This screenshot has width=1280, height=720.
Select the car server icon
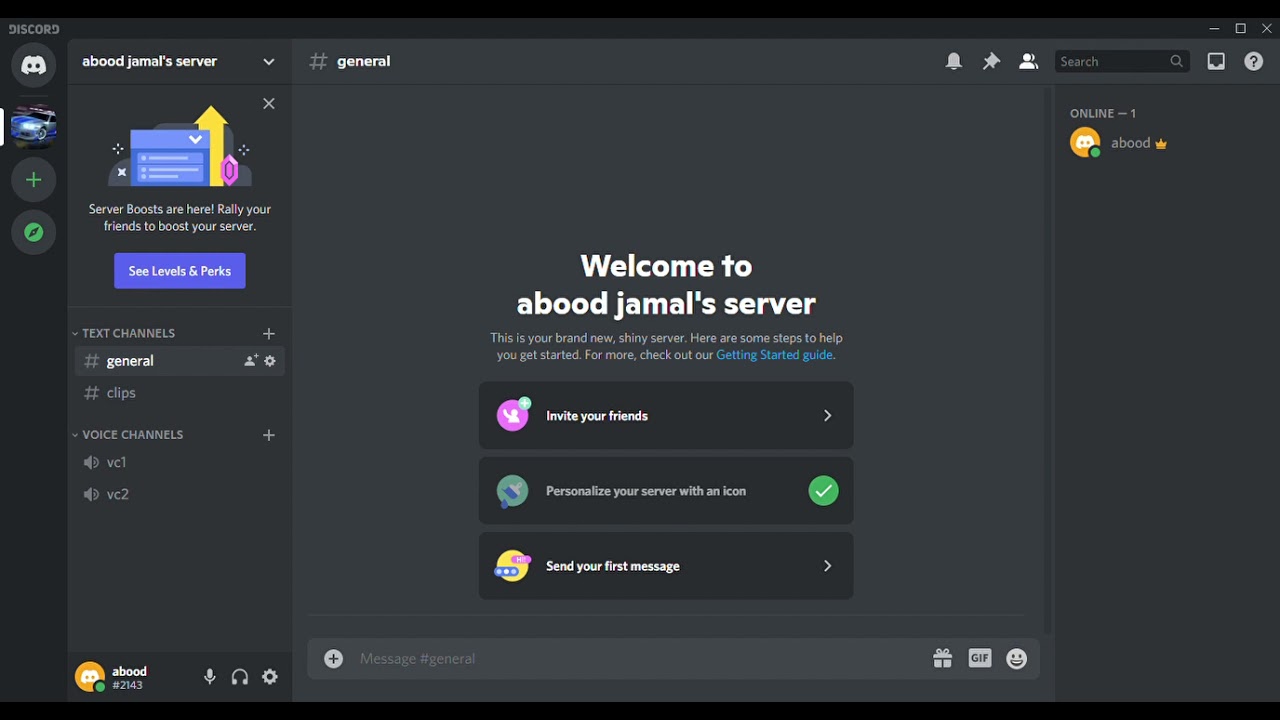pos(34,127)
